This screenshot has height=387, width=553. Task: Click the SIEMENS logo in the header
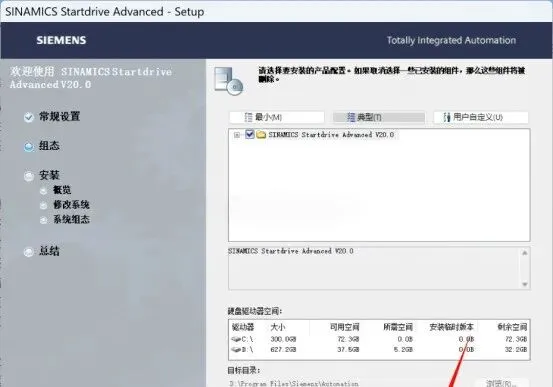pos(61,40)
